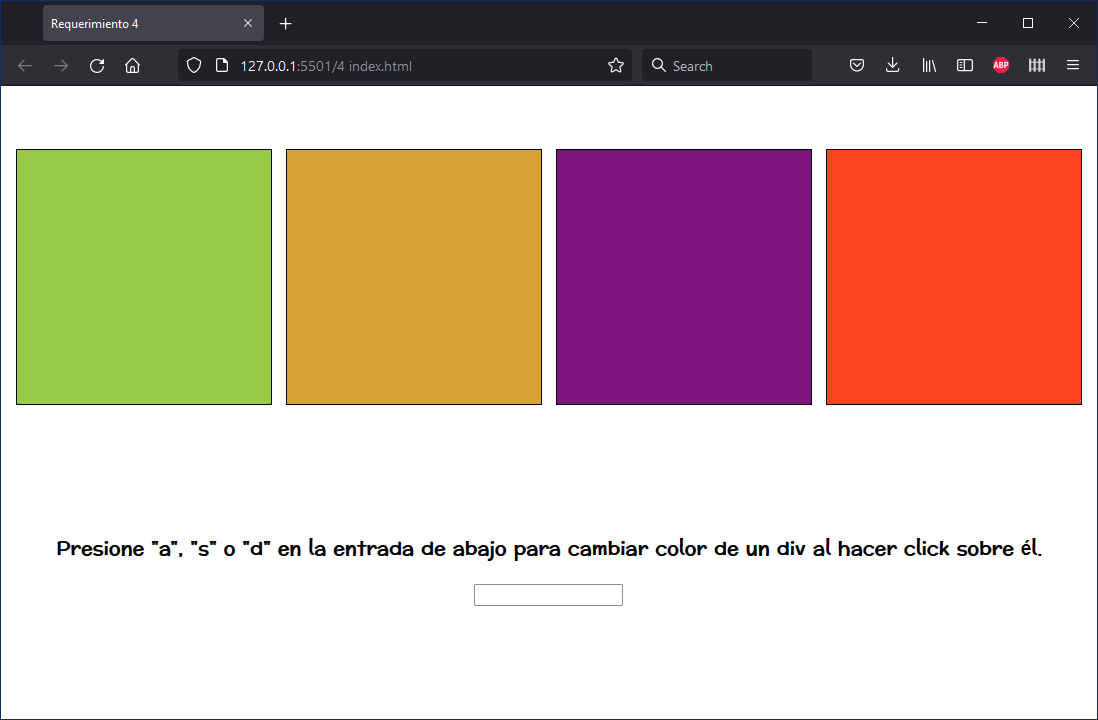
Task: Select the purple colored div
Action: point(683,276)
